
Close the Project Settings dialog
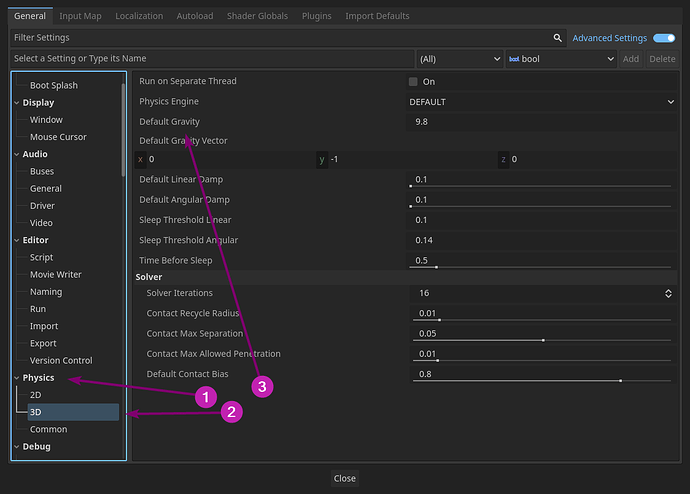click(x=345, y=478)
